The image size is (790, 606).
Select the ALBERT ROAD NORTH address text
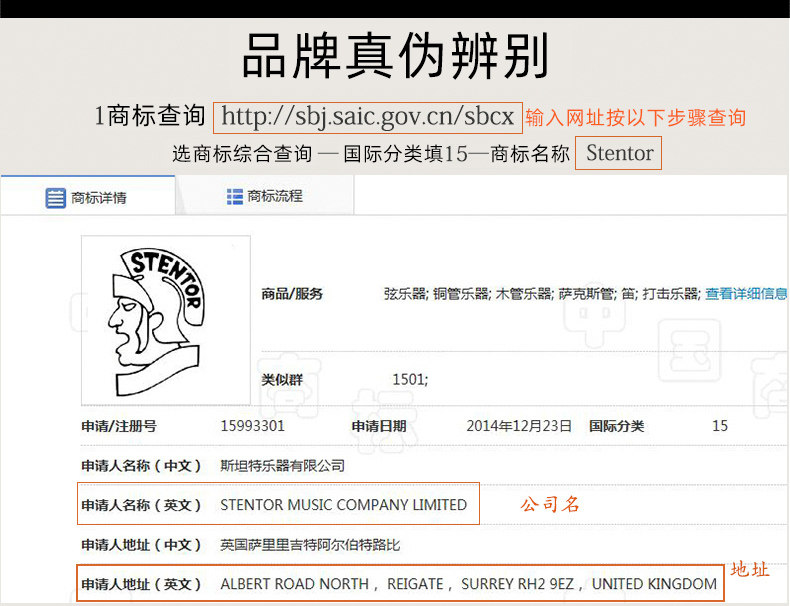pyautogui.click(x=469, y=584)
